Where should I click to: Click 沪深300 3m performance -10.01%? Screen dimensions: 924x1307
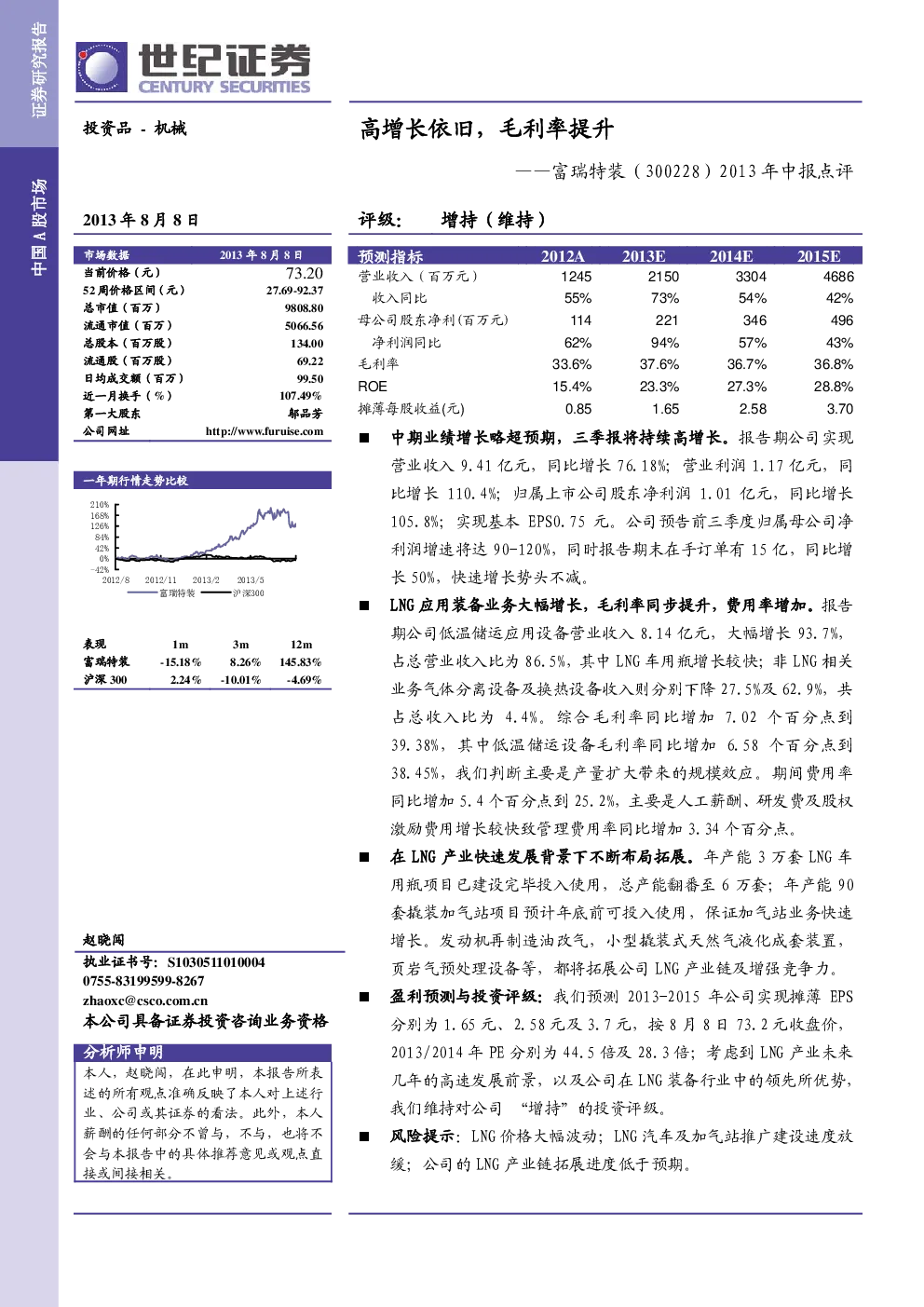tap(241, 680)
